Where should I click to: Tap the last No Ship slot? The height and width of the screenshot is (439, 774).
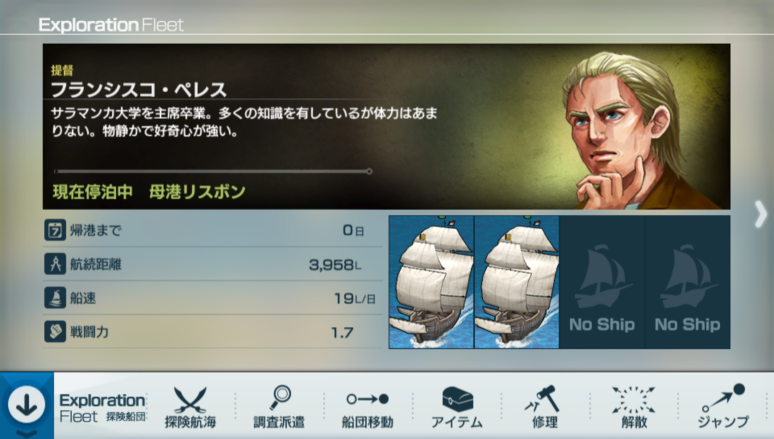coord(688,282)
